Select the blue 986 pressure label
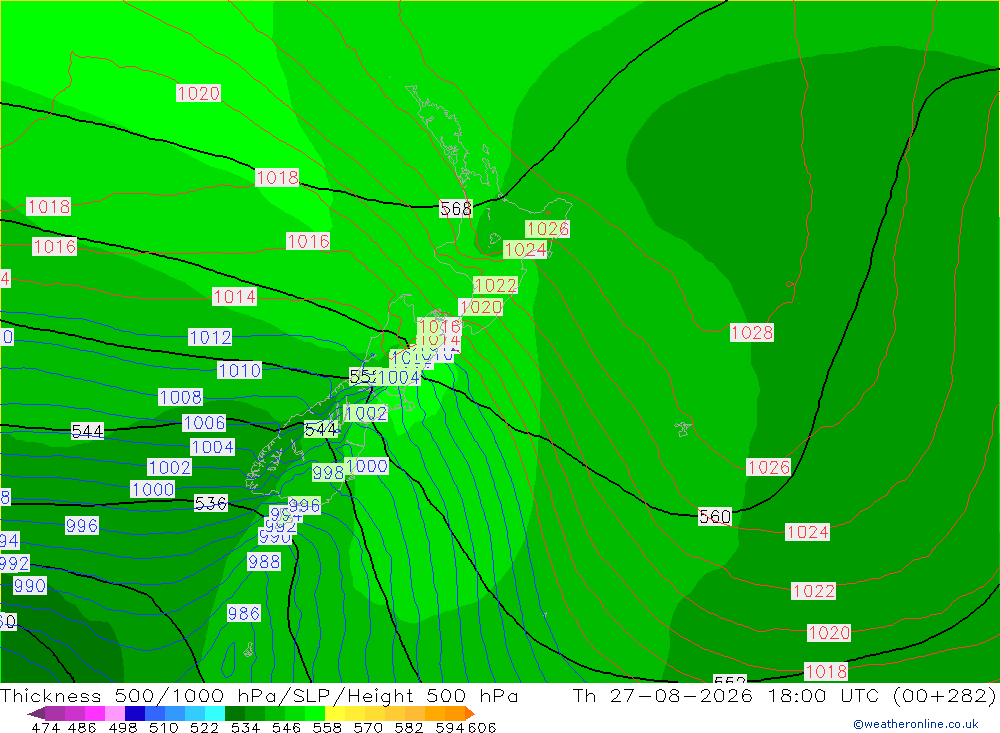 click(244, 613)
